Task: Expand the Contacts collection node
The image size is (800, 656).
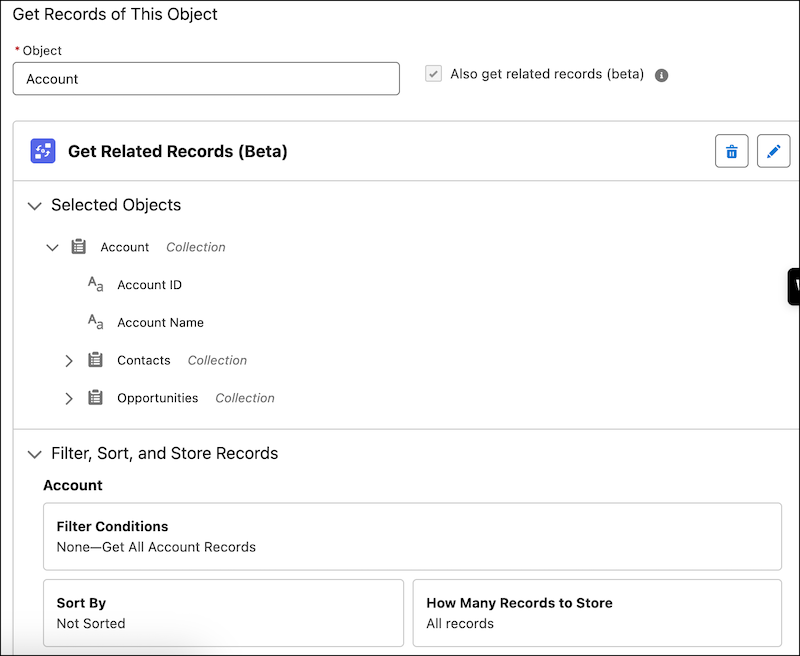Action: coord(69,361)
